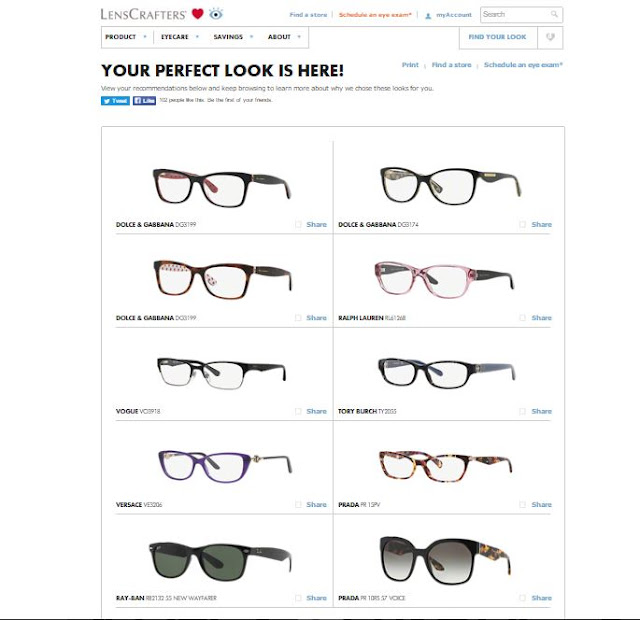Expand the Product menu dropdown
Image resolution: width=640 pixels, height=620 pixels.
126,37
